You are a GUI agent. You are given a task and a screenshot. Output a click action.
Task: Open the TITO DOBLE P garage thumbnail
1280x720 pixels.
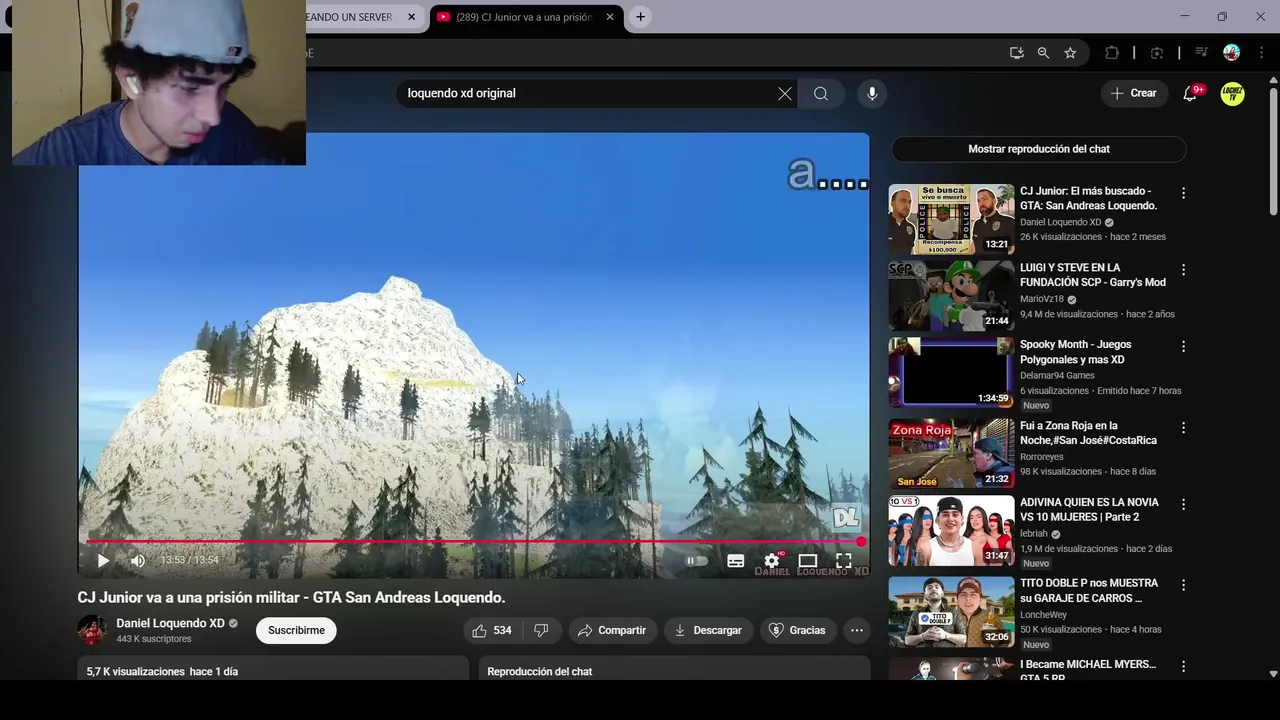point(951,611)
